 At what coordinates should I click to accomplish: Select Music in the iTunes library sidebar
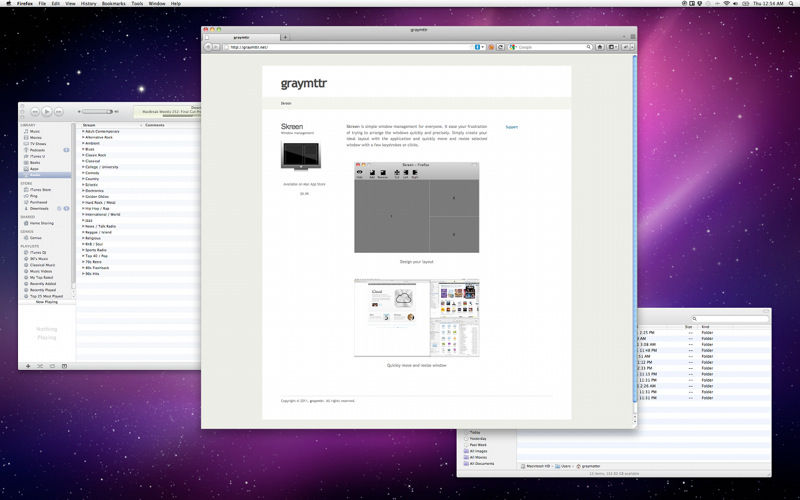(35, 132)
